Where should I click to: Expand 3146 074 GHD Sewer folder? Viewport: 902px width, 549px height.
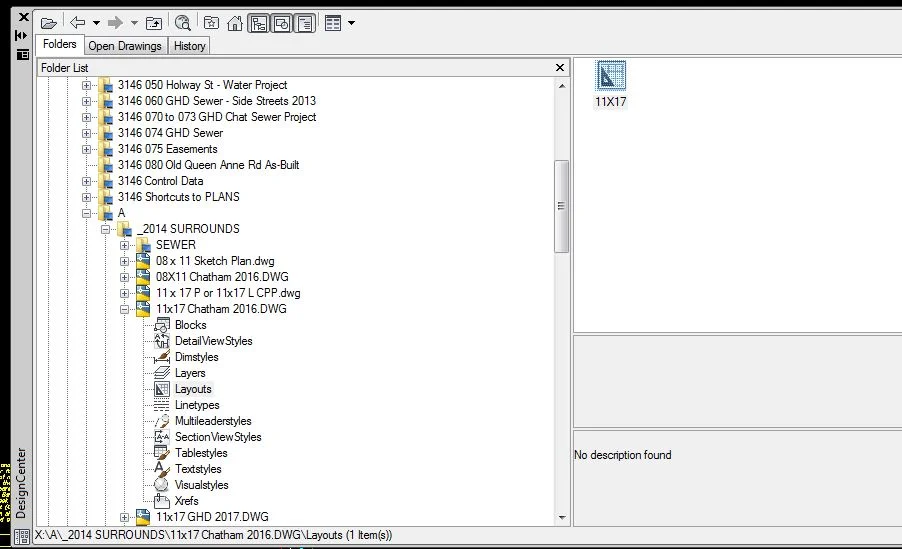[86, 134]
